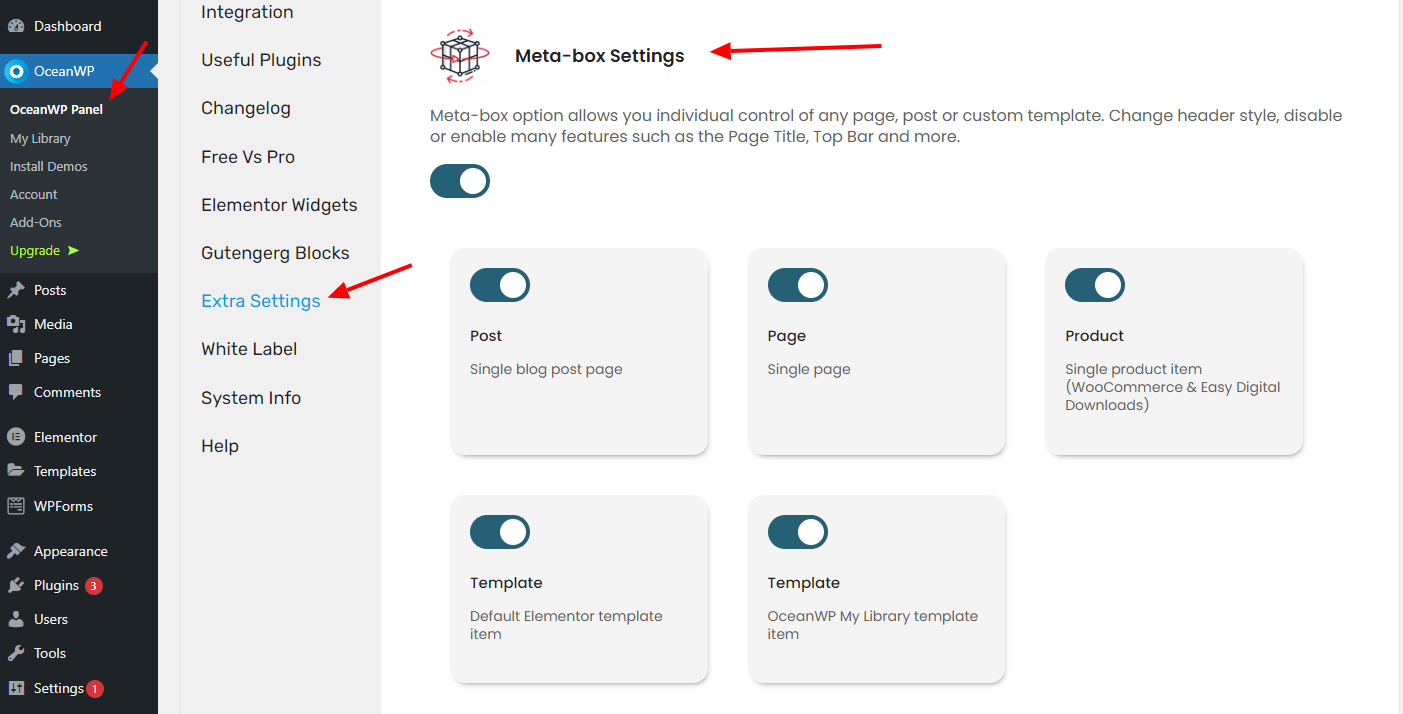Click the Appearance paintbrush icon
Screen dimensions: 1403x714
tap(16, 551)
